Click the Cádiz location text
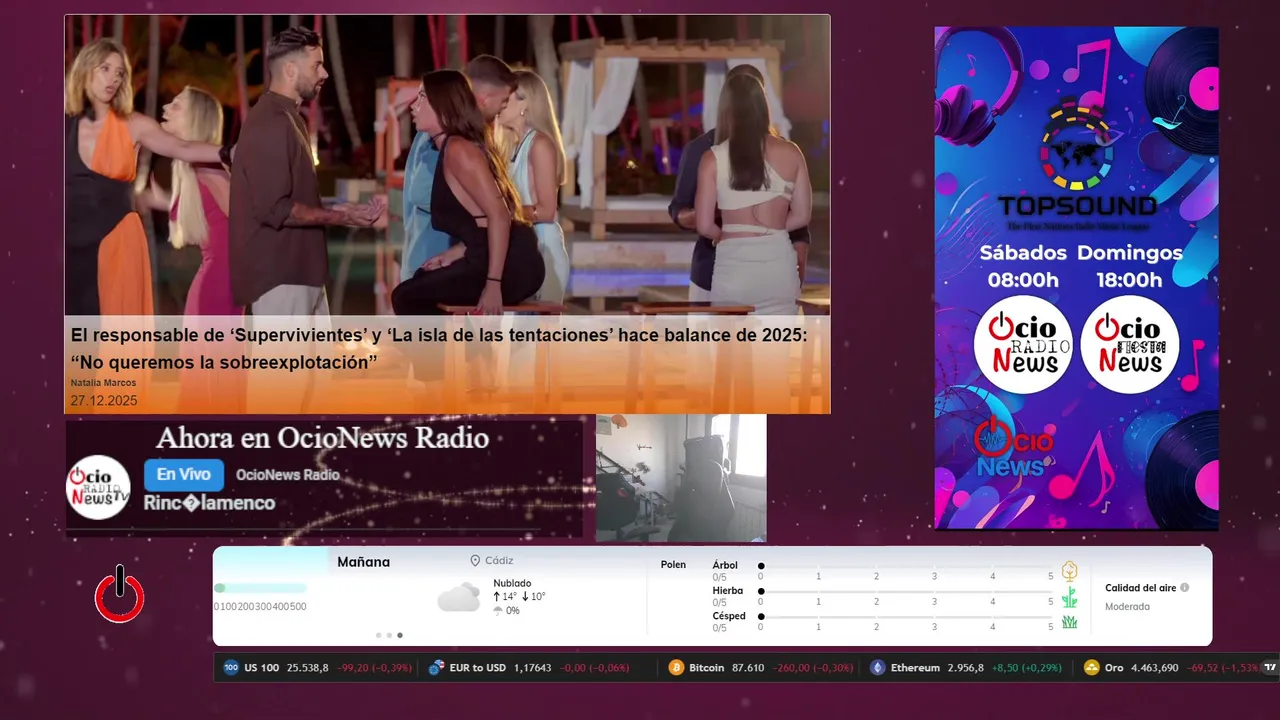1280x720 pixels. 499,561
